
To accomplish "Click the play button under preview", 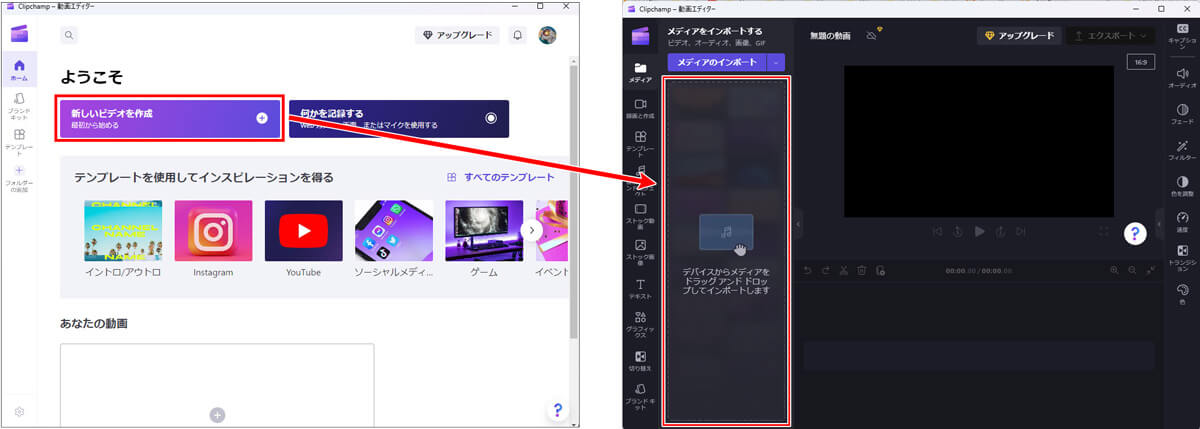I will tap(979, 231).
